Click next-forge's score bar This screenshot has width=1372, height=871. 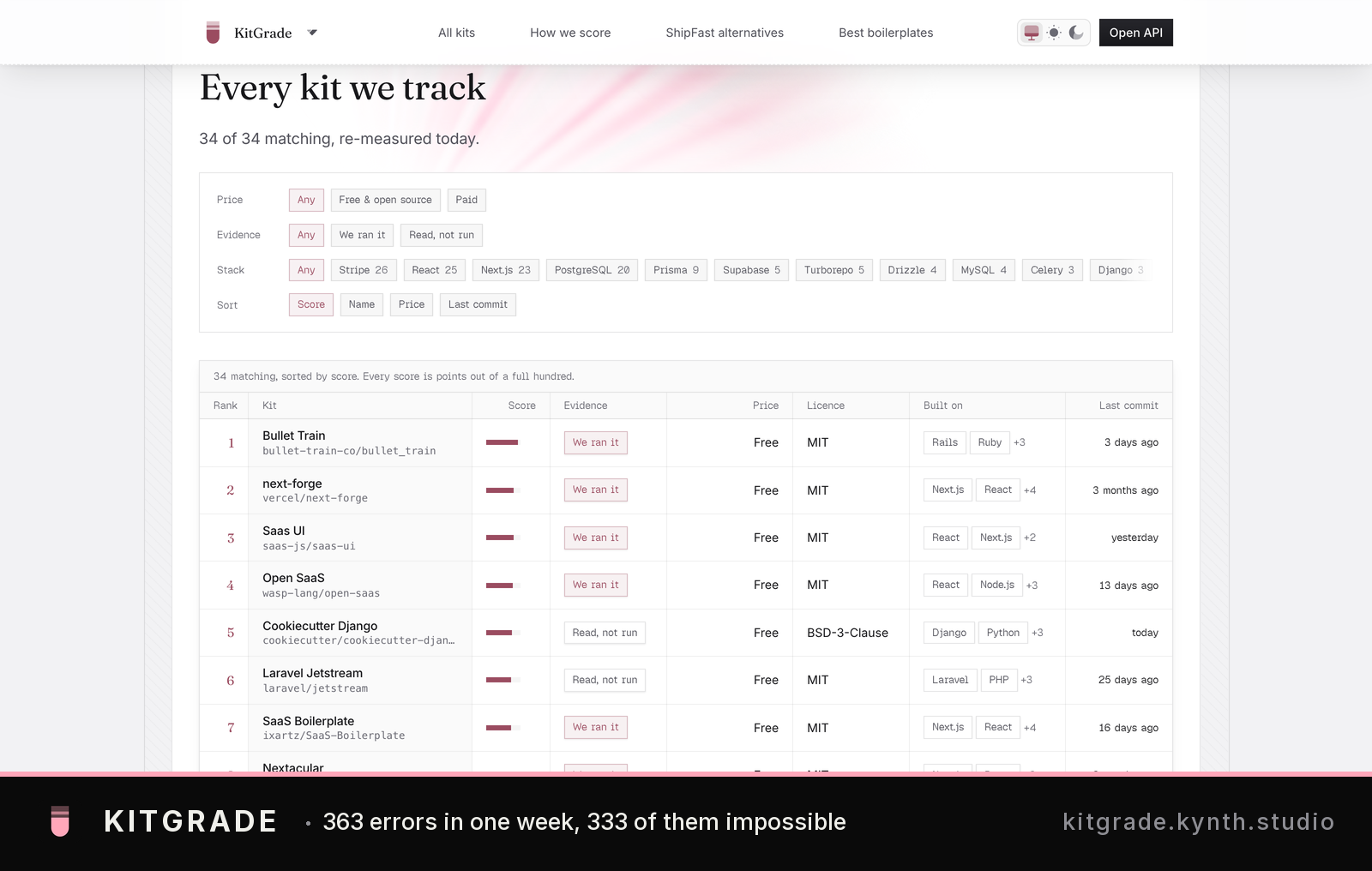[x=503, y=490]
